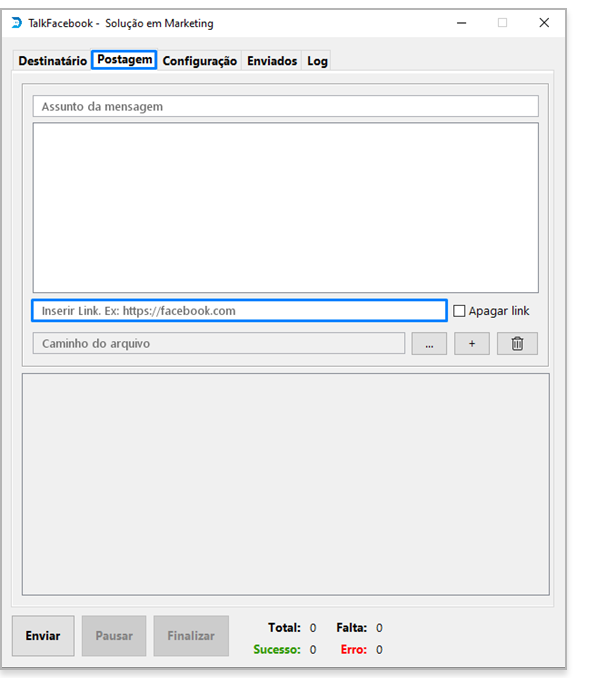Click the trash can delete icon
Viewport: 589px width, 678px height.
pos(517,344)
